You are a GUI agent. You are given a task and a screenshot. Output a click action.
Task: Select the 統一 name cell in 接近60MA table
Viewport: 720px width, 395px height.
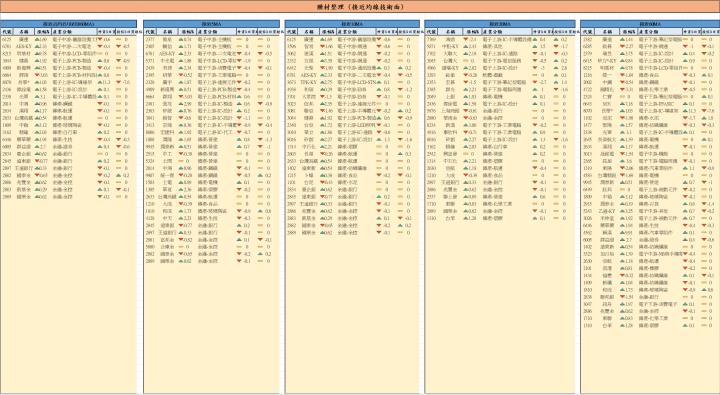[x=607, y=75]
